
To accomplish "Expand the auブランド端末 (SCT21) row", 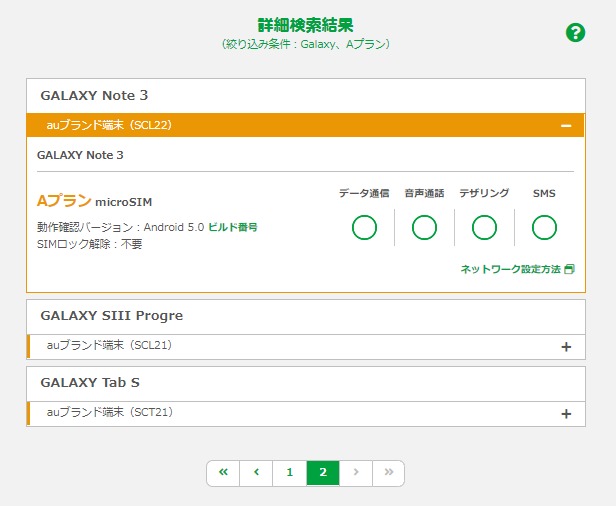I will click(566, 414).
